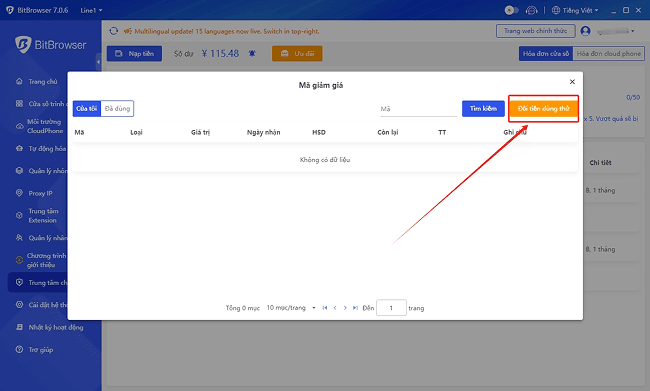Click the Trang chủ home icon
Image resolution: width=650 pixels, height=391 pixels.
[x=19, y=81]
